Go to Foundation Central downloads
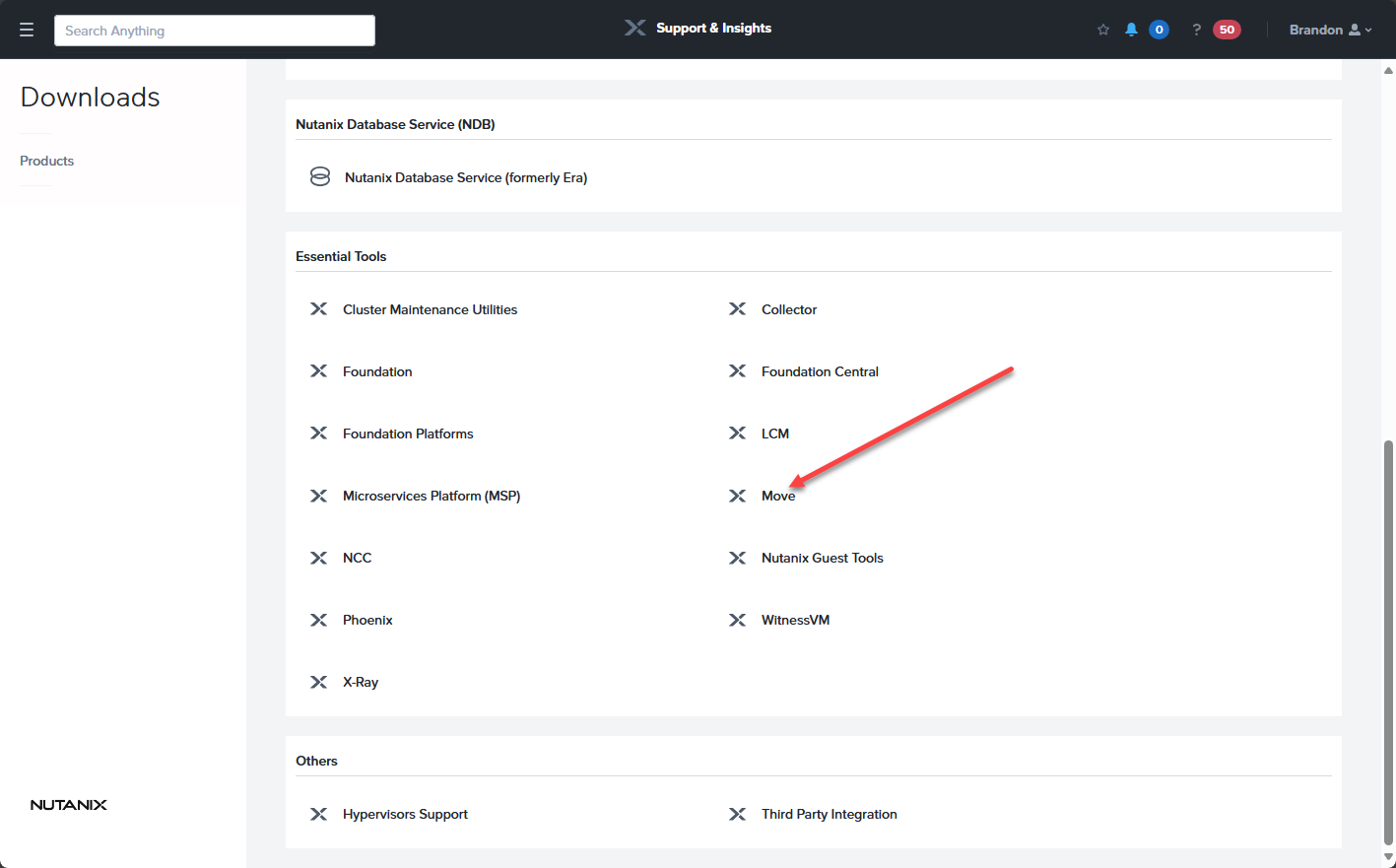1396x868 pixels. tap(820, 371)
